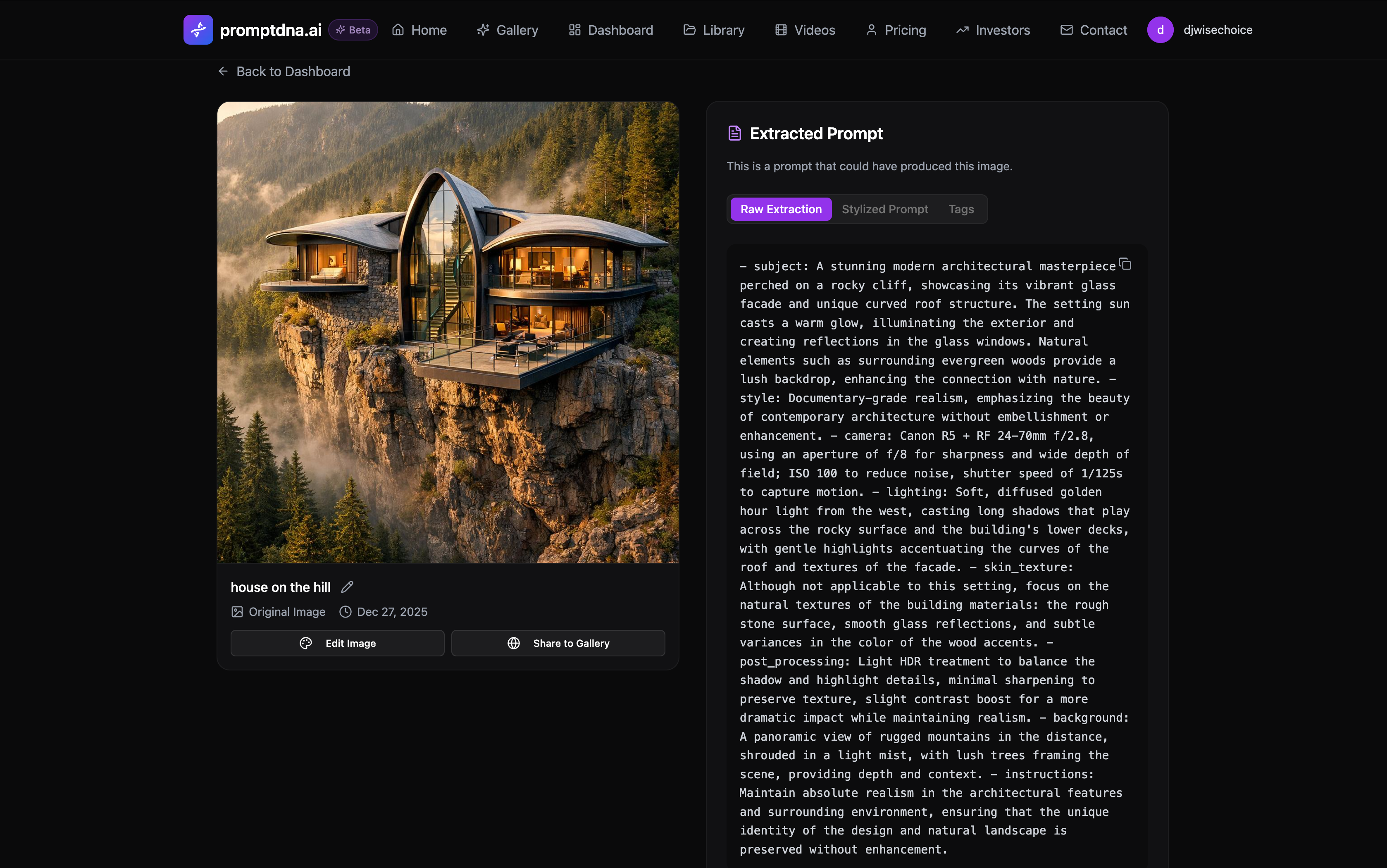Click the 'Original Image' label text
Screen dimensions: 1387x868
pyautogui.click(x=287, y=612)
